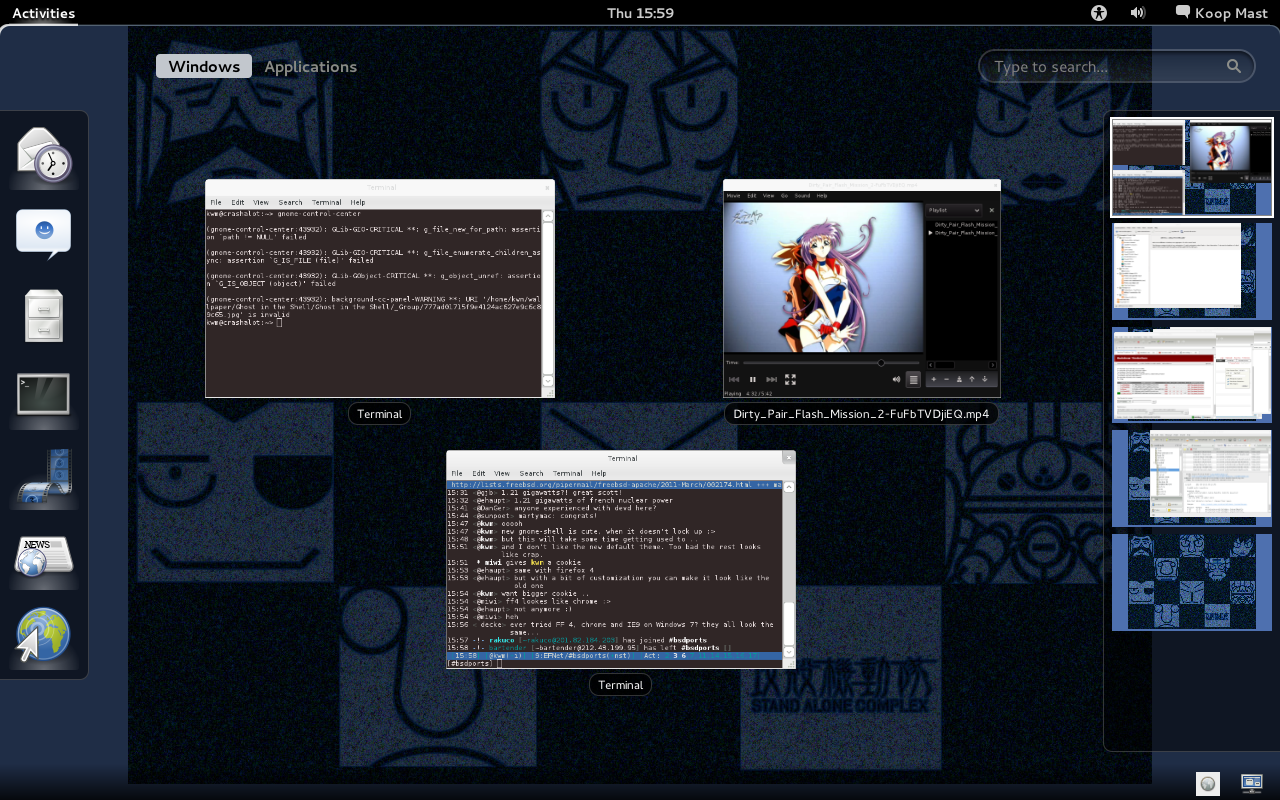Open Edit menu in the video player
Viewport: 1280px width, 800px height.
pos(752,196)
